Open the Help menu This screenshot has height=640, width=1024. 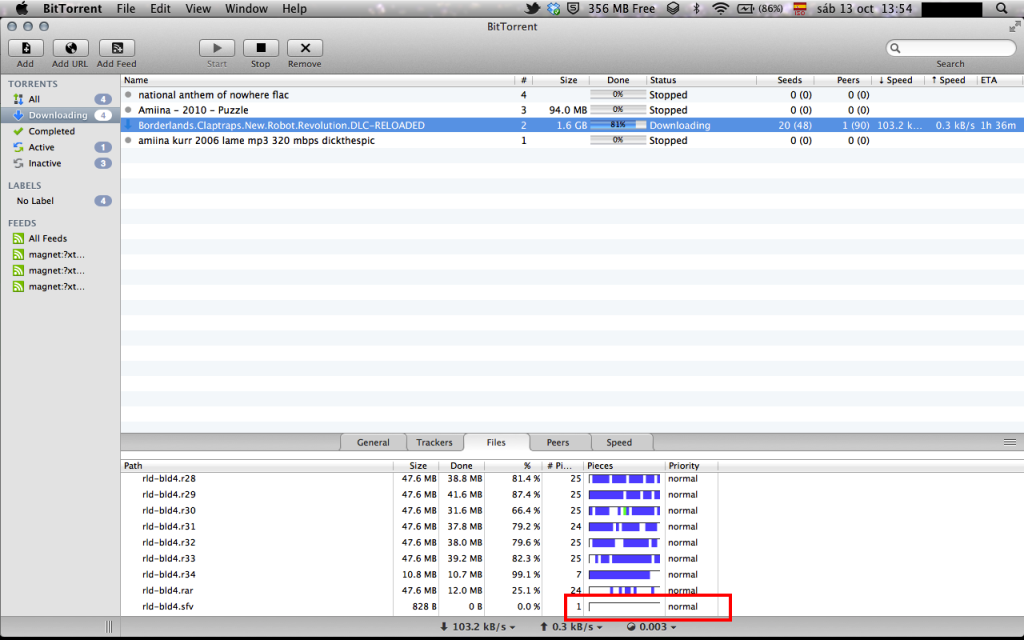[294, 8]
